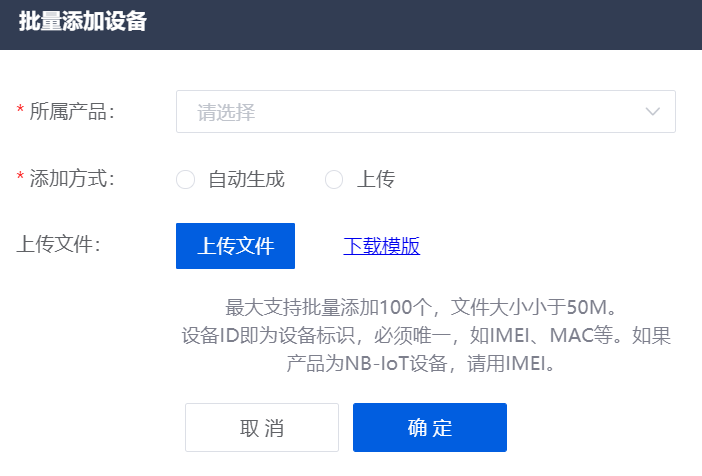The height and width of the screenshot is (476, 702).
Task: Click the 请选择 placeholder text
Action: (x=226, y=112)
